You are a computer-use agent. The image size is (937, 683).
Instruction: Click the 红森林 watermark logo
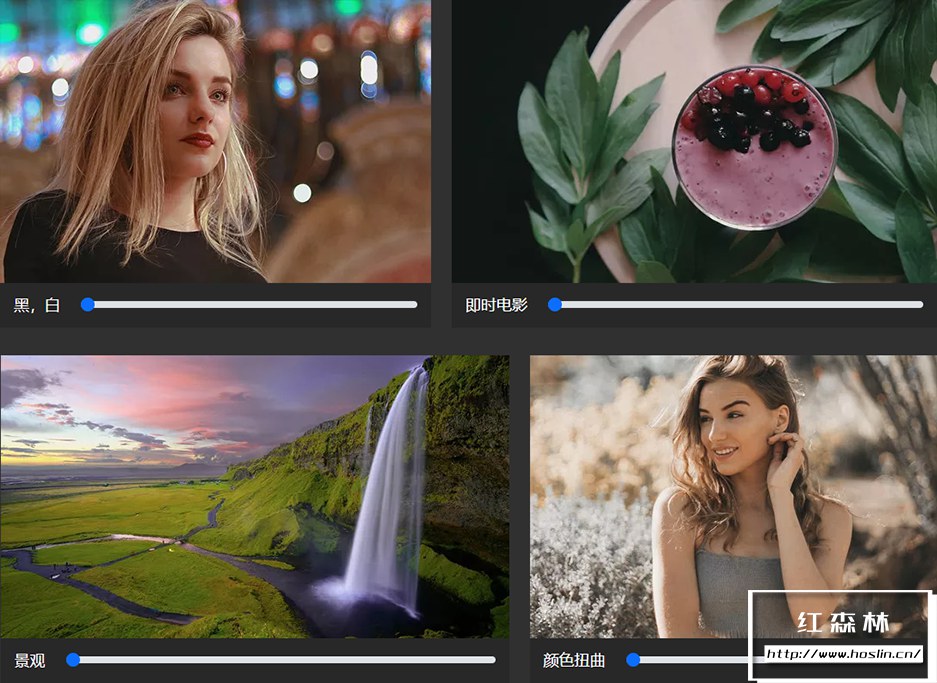843,623
